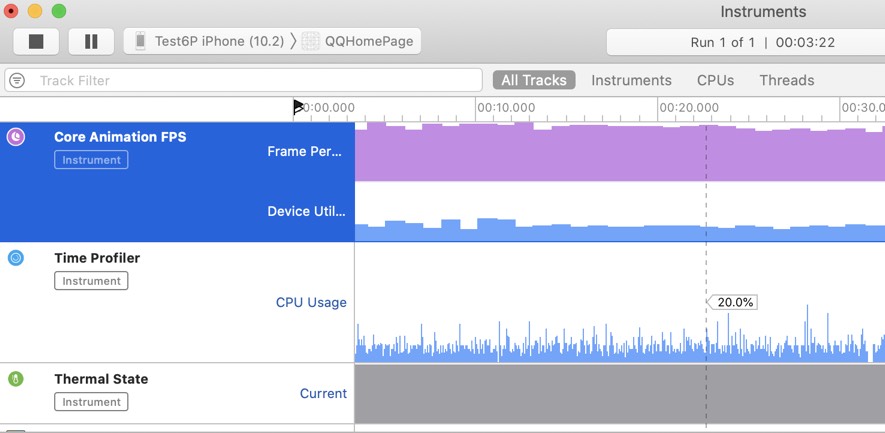Click the timeline inspection head flag
The width and height of the screenshot is (885, 433).
click(298, 107)
